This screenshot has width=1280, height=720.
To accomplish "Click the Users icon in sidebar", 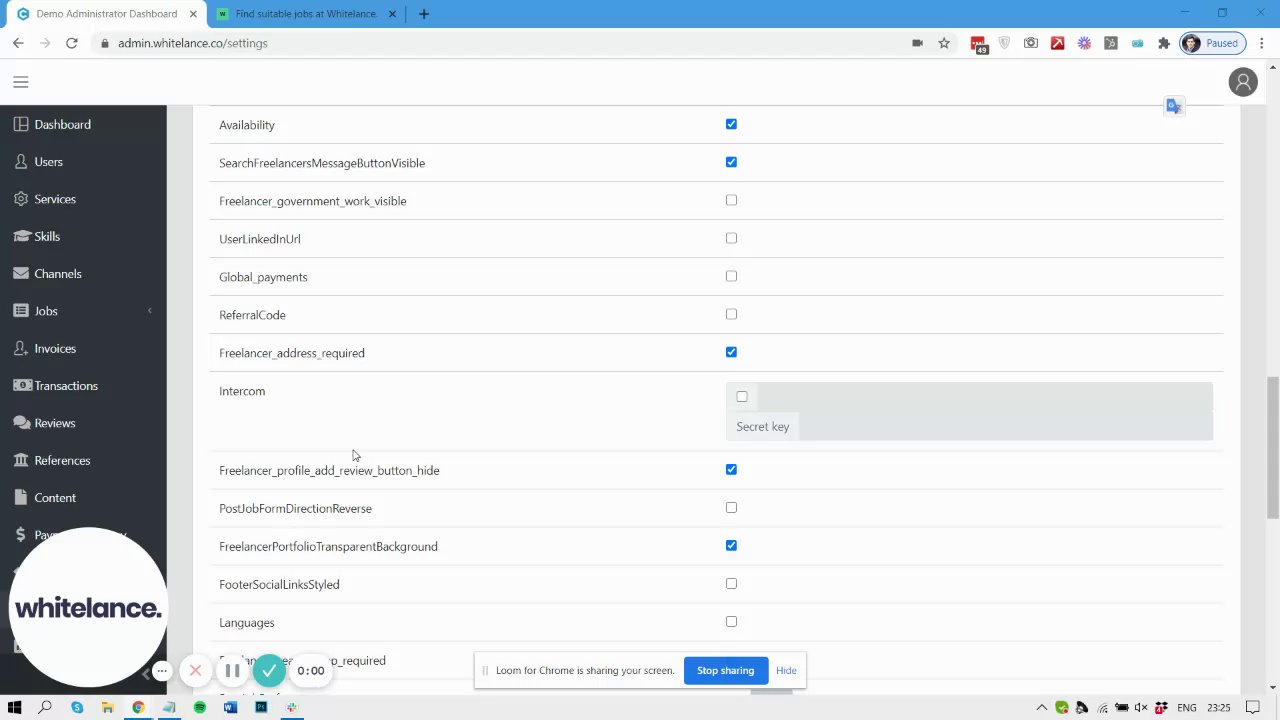I will [x=21, y=161].
